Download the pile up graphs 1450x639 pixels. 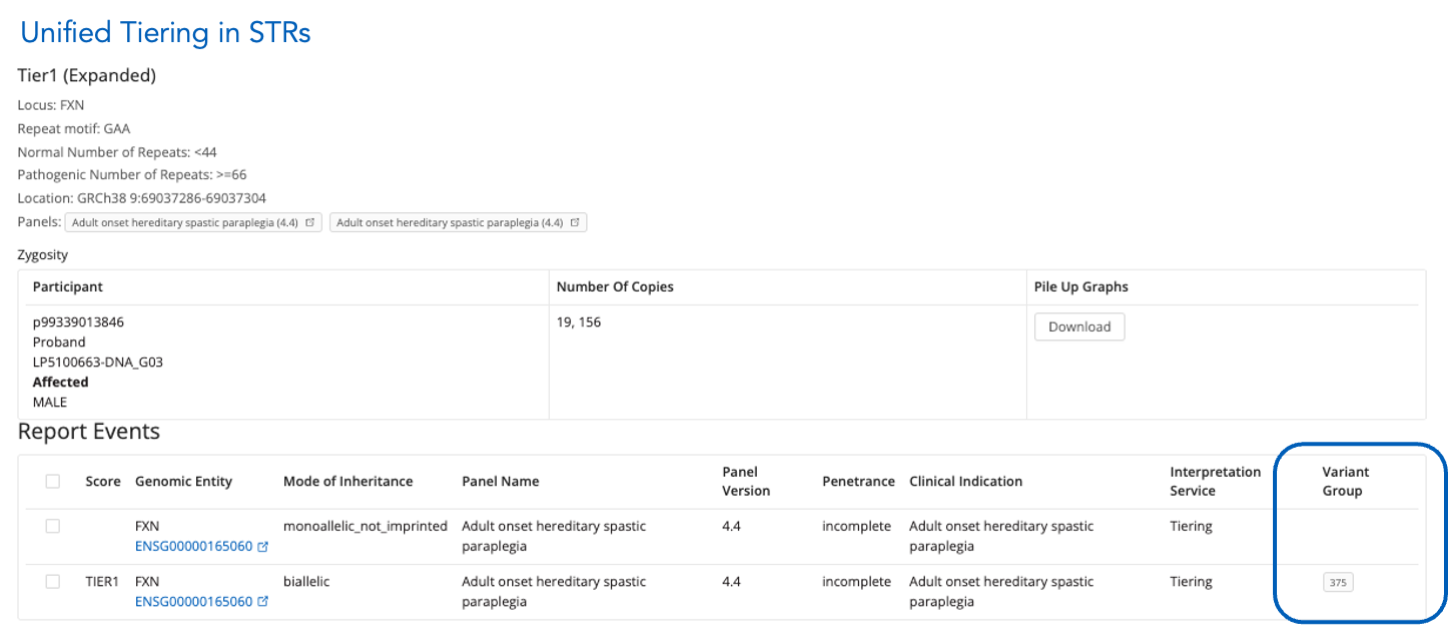(x=1079, y=327)
